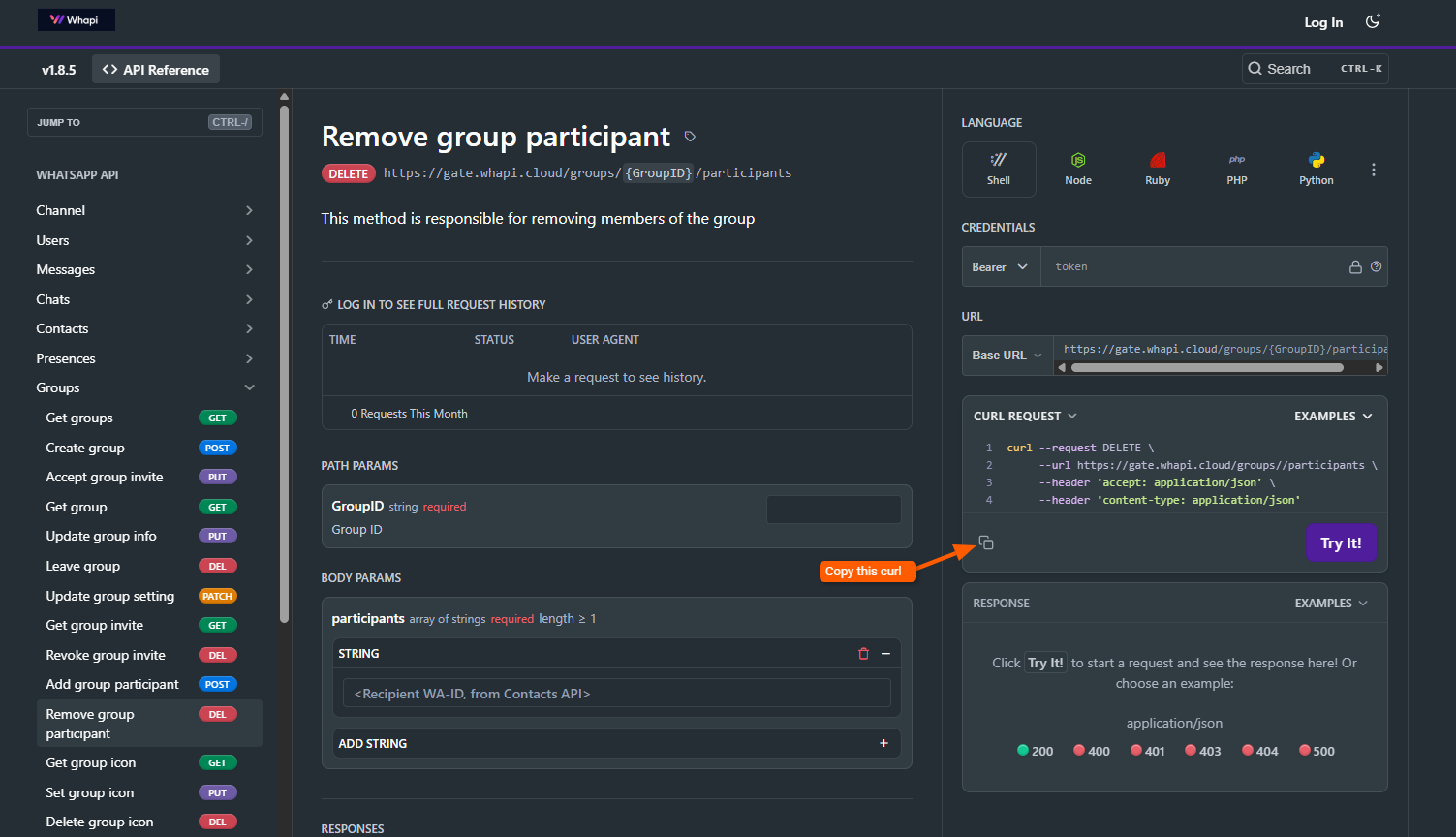Select the Shell language icon
The image size is (1456, 837).
(999, 160)
